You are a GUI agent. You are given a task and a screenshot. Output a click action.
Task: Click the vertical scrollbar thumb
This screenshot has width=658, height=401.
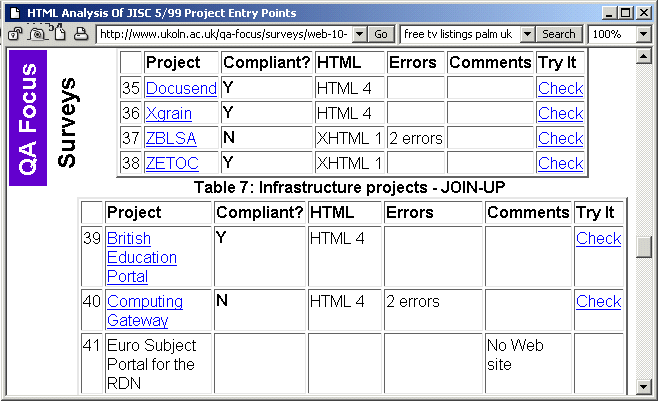(x=643, y=247)
